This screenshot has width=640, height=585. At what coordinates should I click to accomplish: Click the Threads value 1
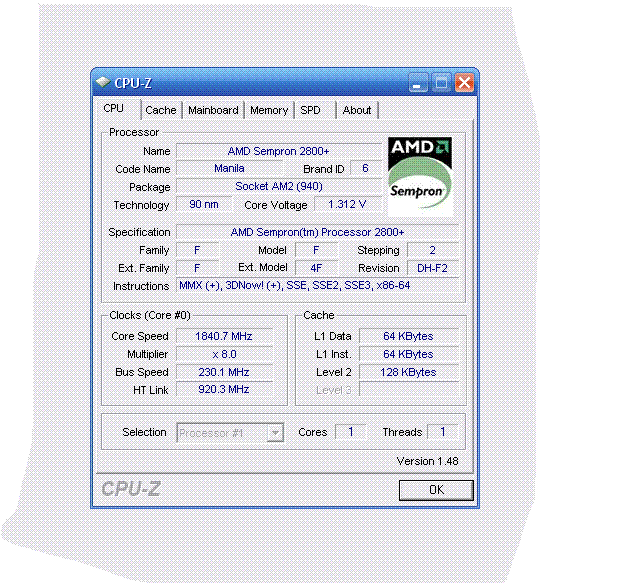(443, 432)
